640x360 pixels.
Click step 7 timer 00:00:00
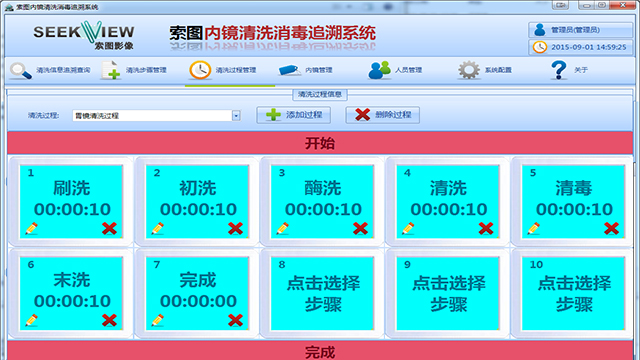click(198, 301)
